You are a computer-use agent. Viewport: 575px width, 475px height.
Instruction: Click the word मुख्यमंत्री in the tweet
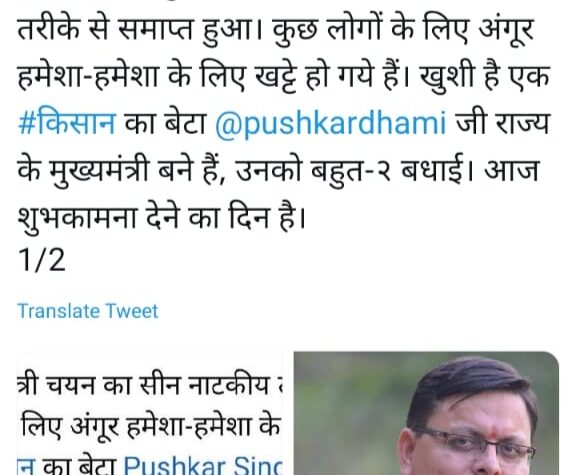pos(99,172)
